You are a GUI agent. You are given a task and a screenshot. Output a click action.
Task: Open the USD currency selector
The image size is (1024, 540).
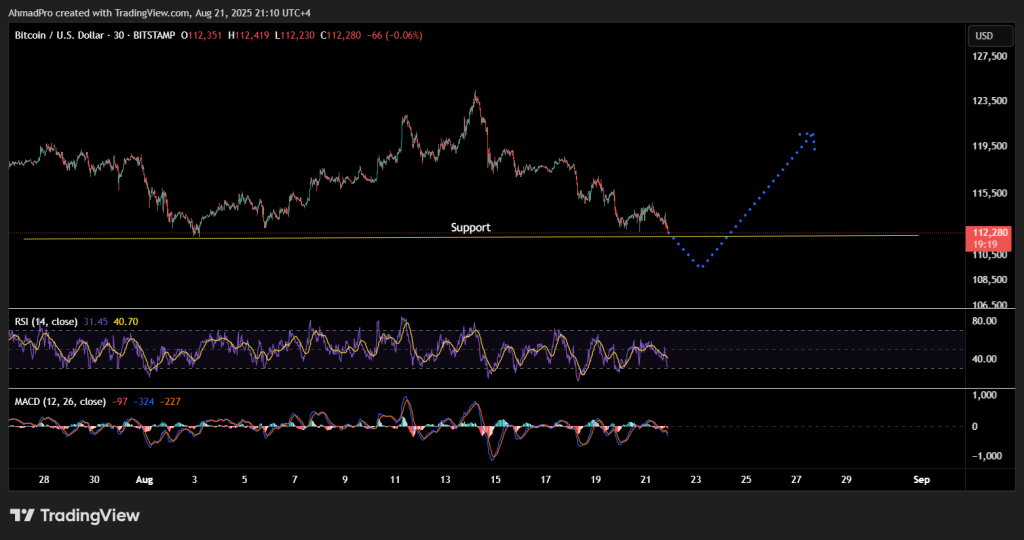click(x=983, y=36)
